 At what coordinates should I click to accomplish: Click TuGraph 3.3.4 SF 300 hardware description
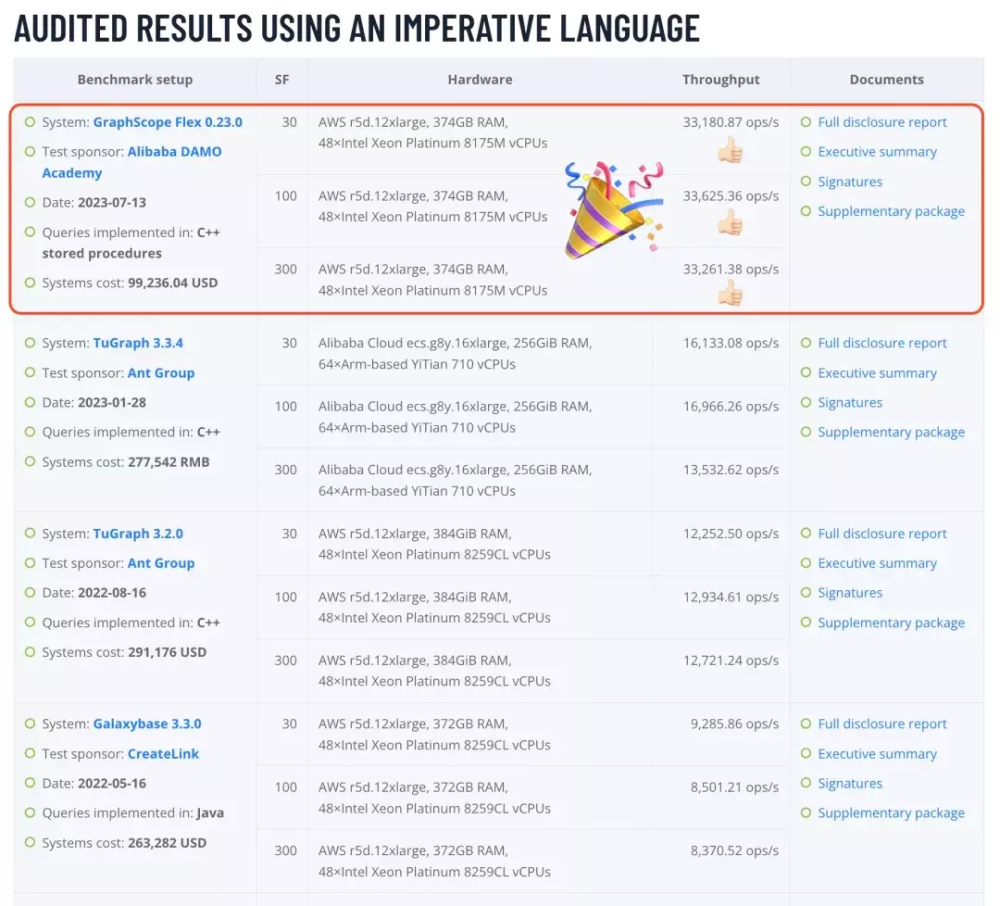(455, 480)
